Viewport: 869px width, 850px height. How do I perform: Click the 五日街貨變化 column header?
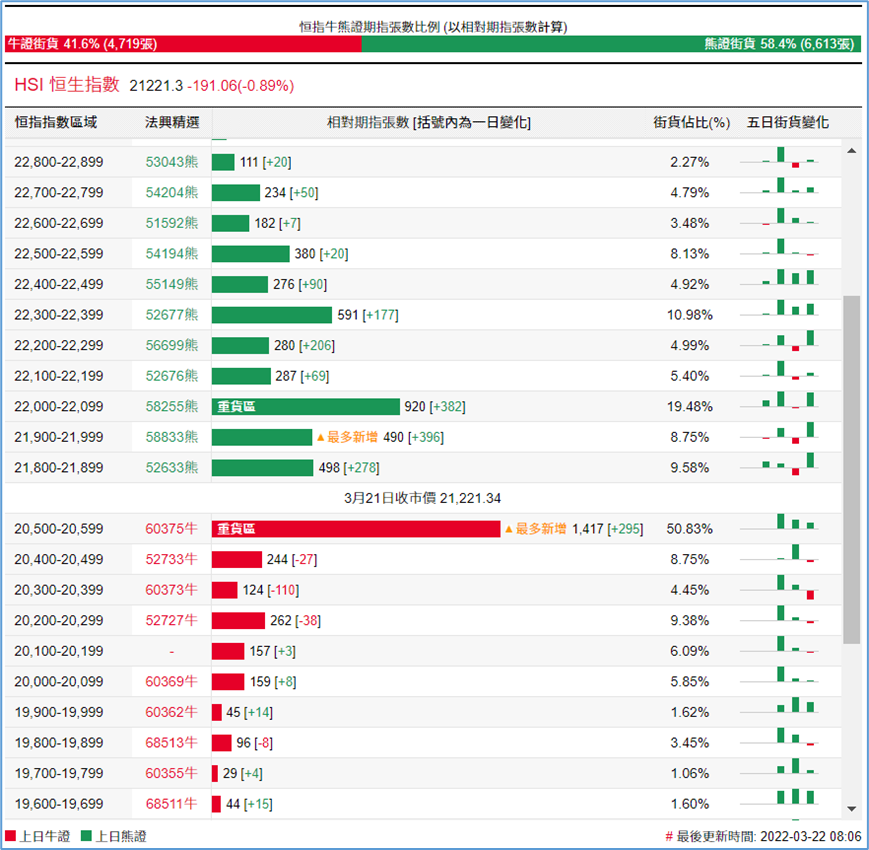pos(788,122)
